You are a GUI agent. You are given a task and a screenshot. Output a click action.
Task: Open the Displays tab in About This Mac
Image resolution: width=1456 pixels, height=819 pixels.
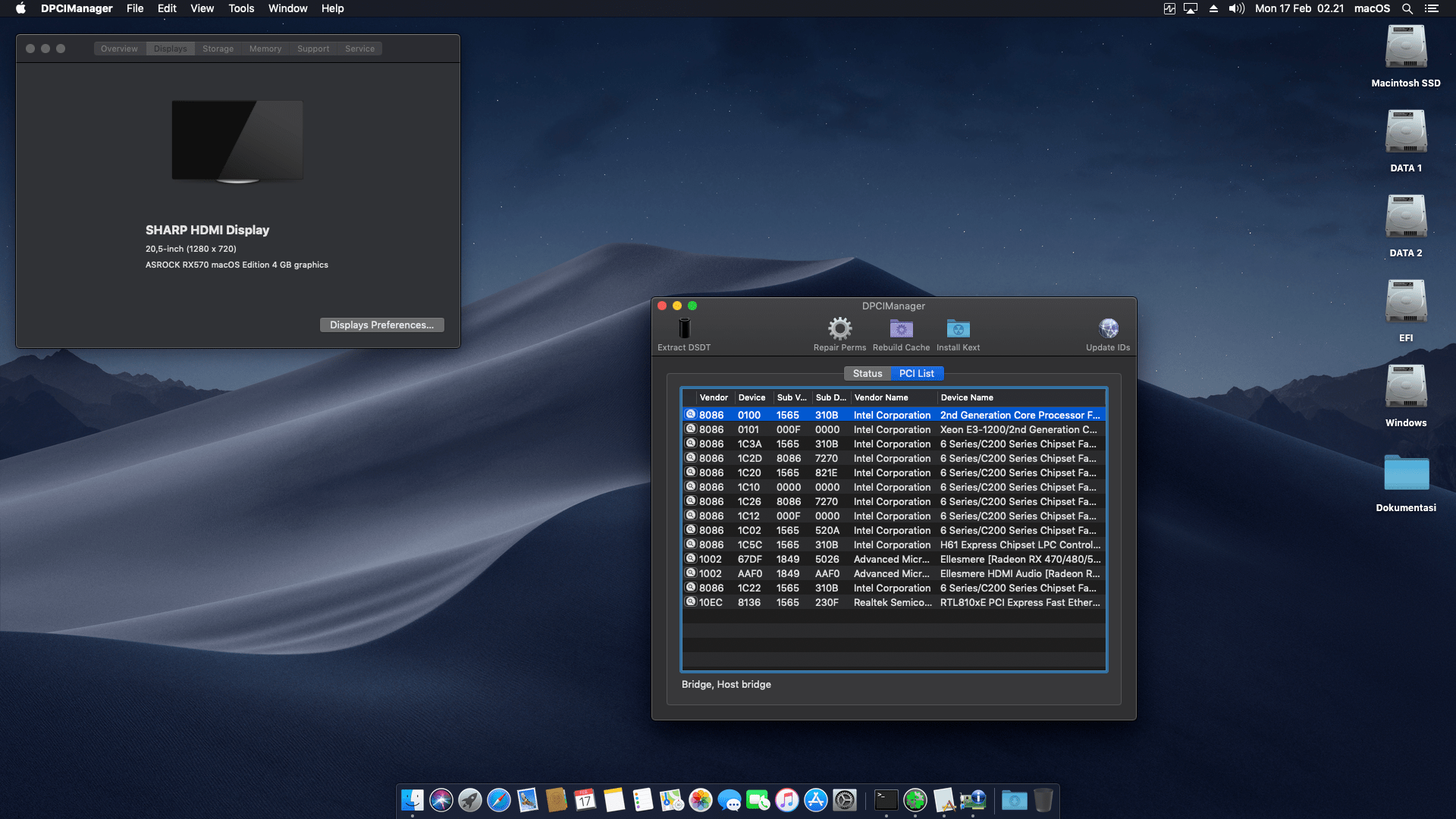(170, 49)
